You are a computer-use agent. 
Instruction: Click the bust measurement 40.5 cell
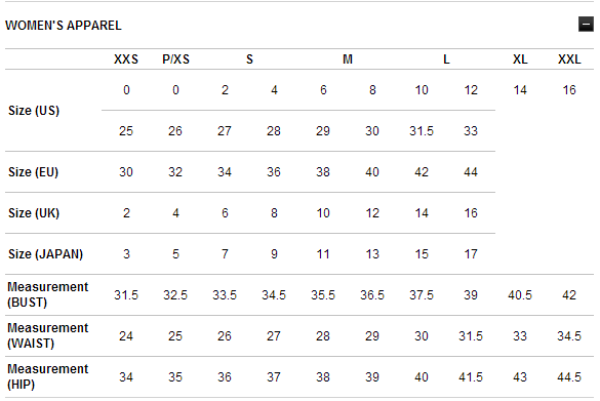[x=520, y=295]
